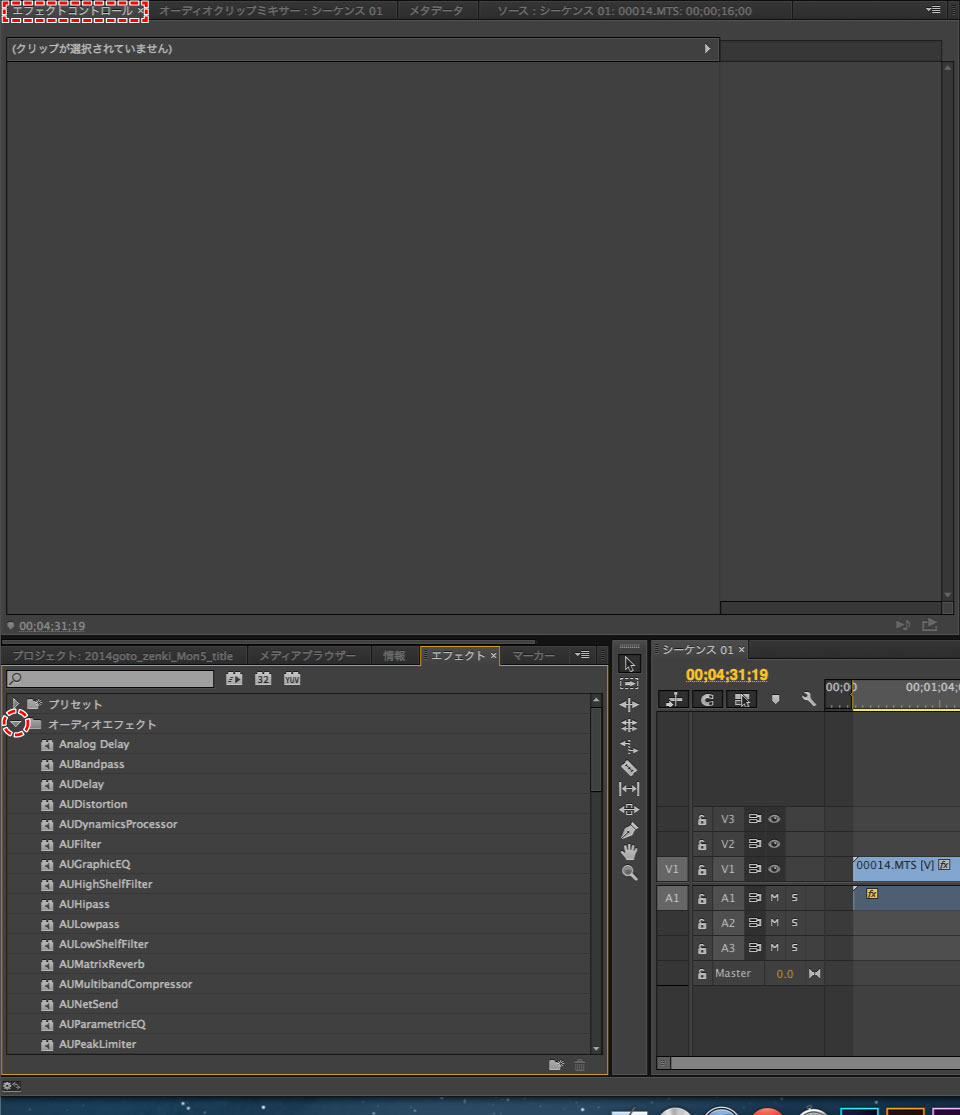Screen dimensions: 960x1115
Task: Select the Razor tool
Action: 629,768
